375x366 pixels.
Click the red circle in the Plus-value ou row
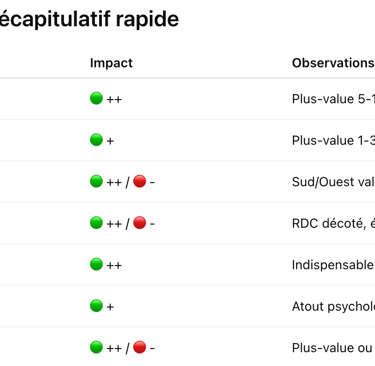pyautogui.click(x=140, y=347)
